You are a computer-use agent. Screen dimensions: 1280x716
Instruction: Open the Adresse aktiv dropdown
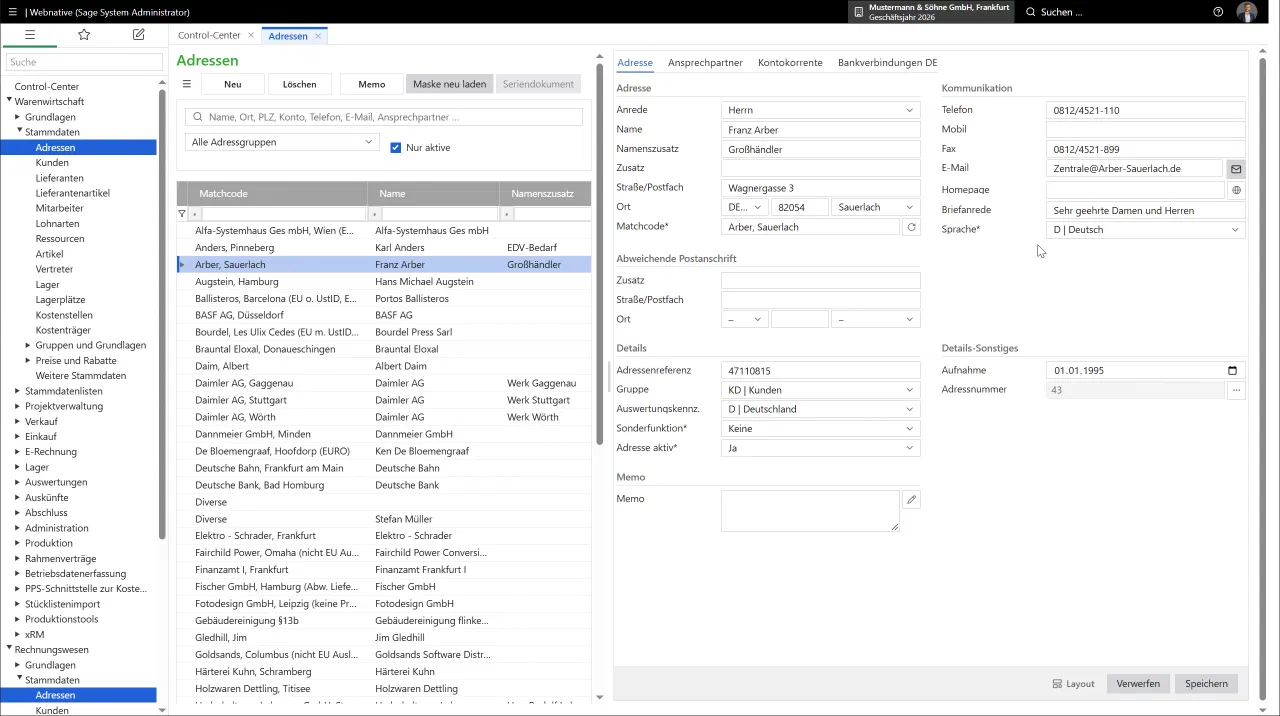click(820, 448)
